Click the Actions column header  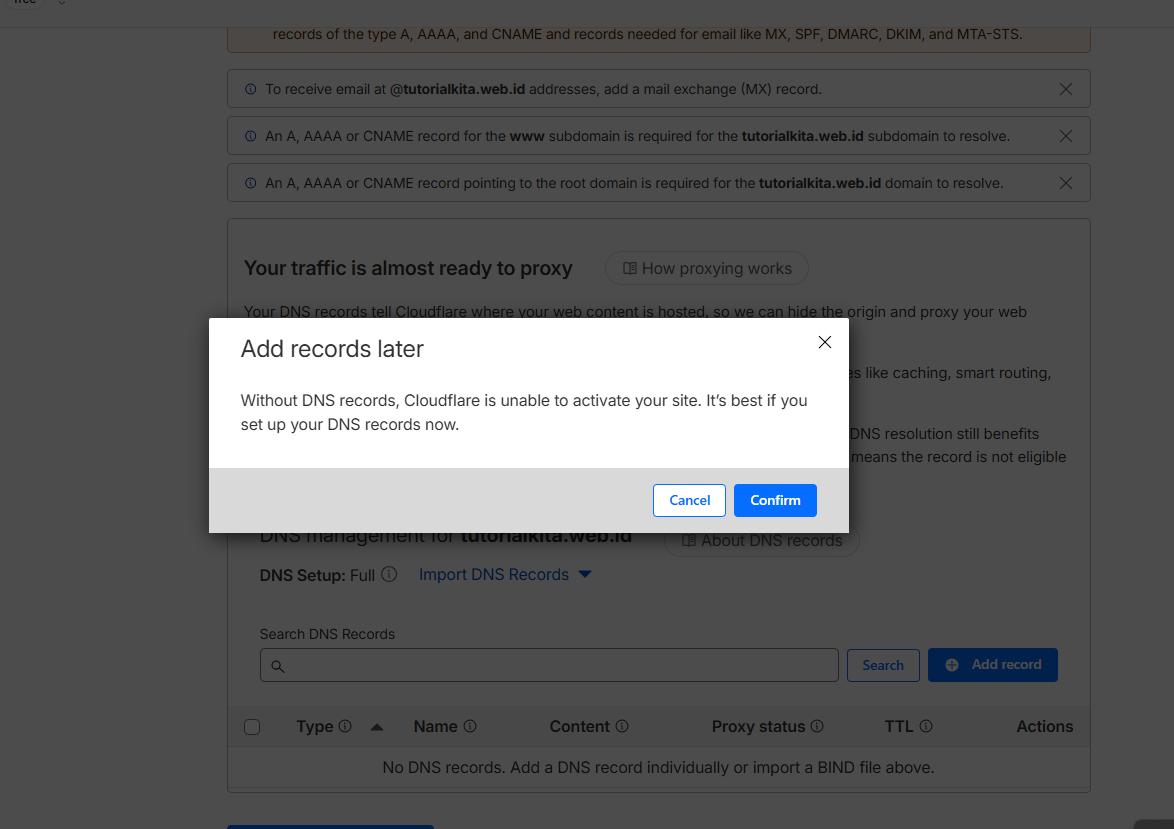point(1044,726)
